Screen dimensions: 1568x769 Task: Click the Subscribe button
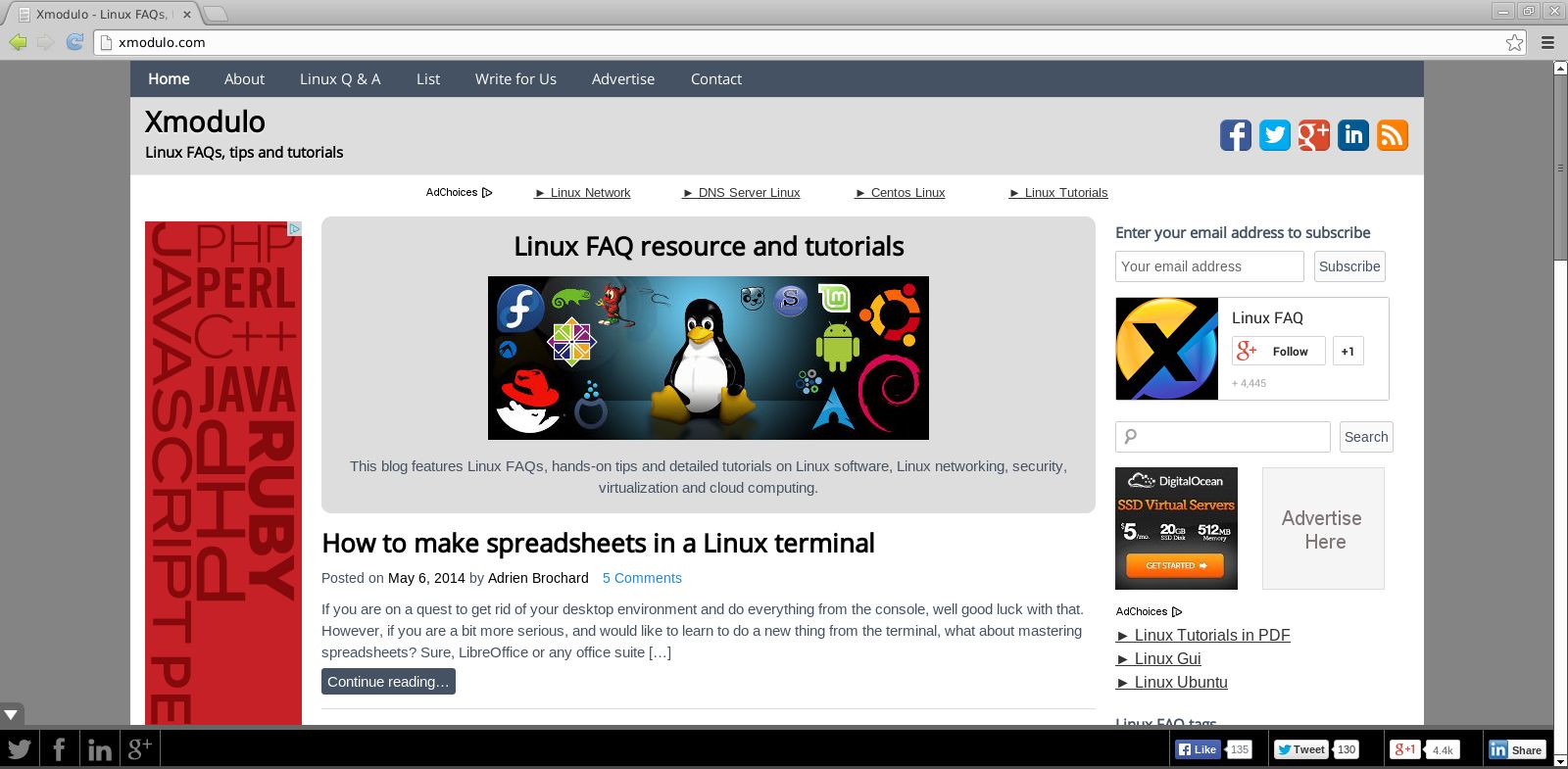point(1349,266)
